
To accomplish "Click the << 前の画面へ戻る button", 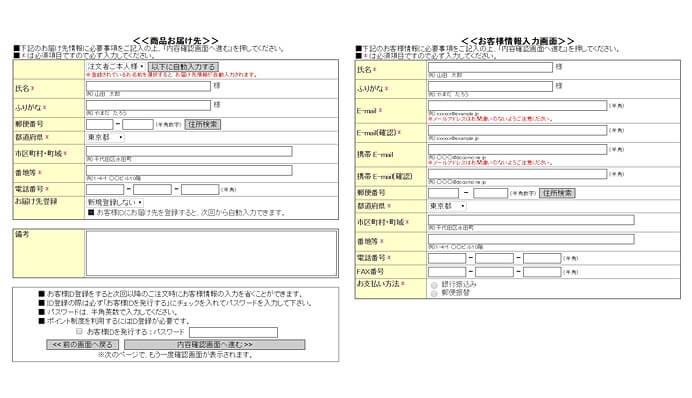I will 83,345.
